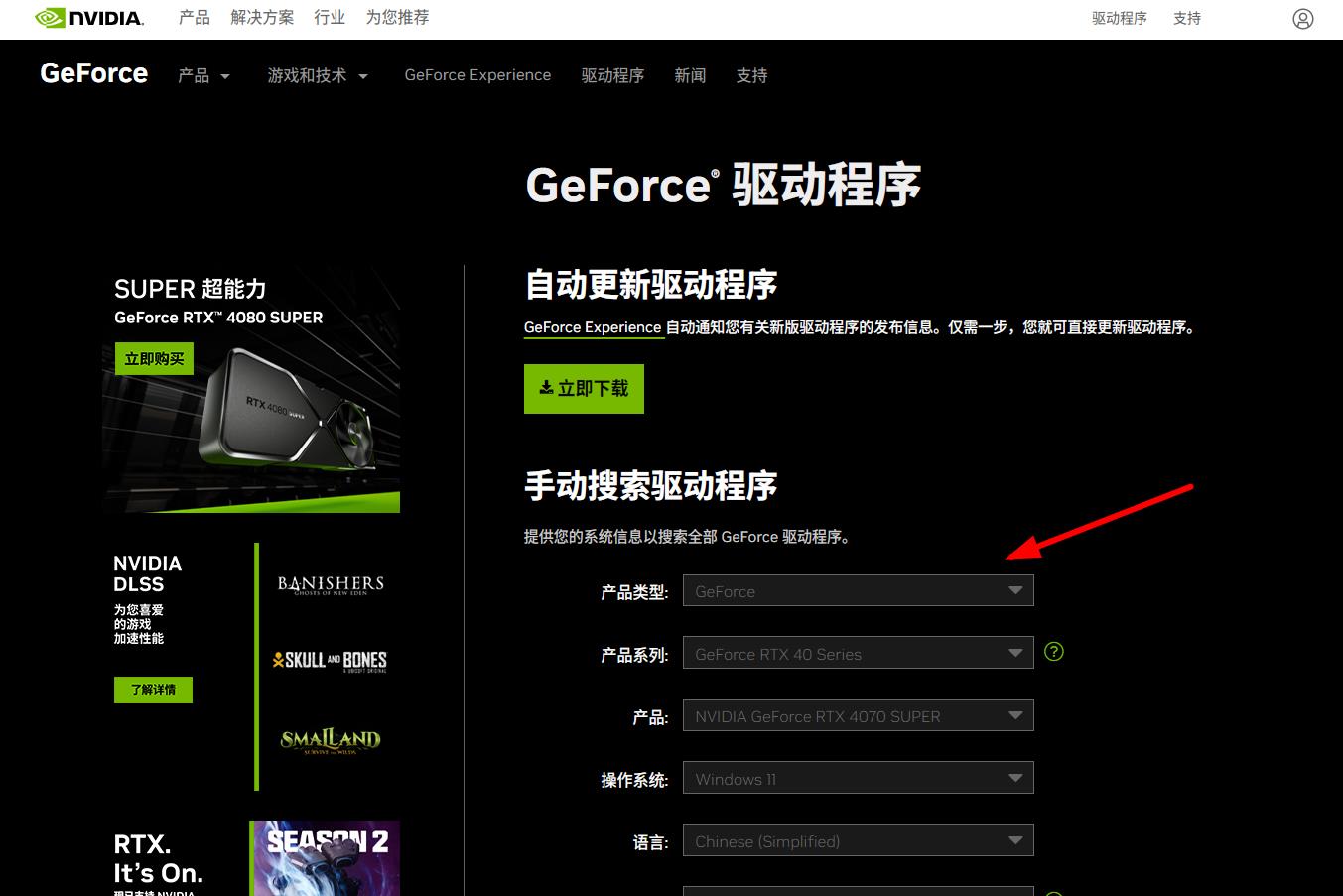Open the 操作系统 Windows 11 dropdown
The height and width of the screenshot is (896, 1343).
pyautogui.click(x=859, y=778)
